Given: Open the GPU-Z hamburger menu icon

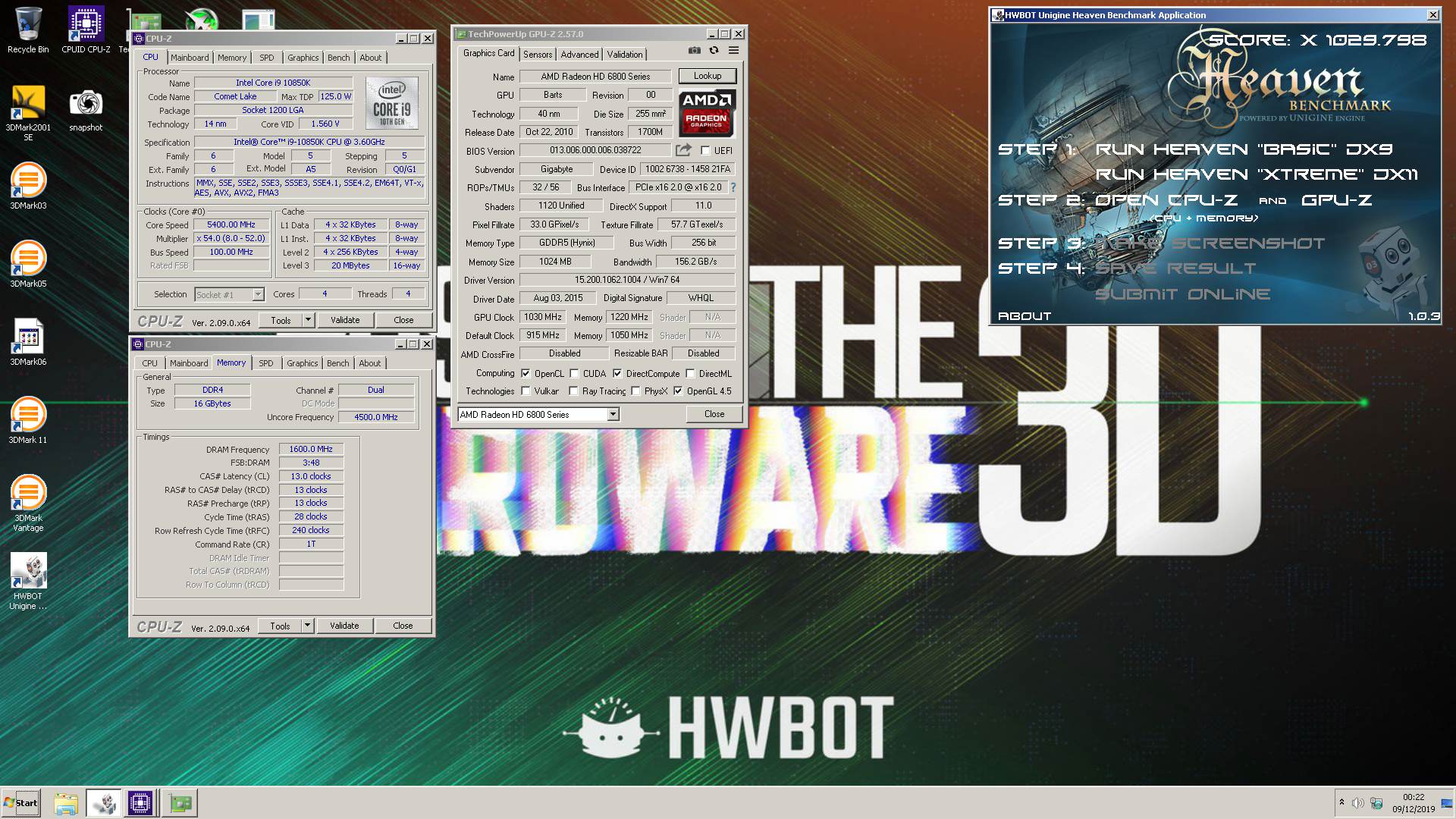Looking at the screenshot, I should 733,51.
